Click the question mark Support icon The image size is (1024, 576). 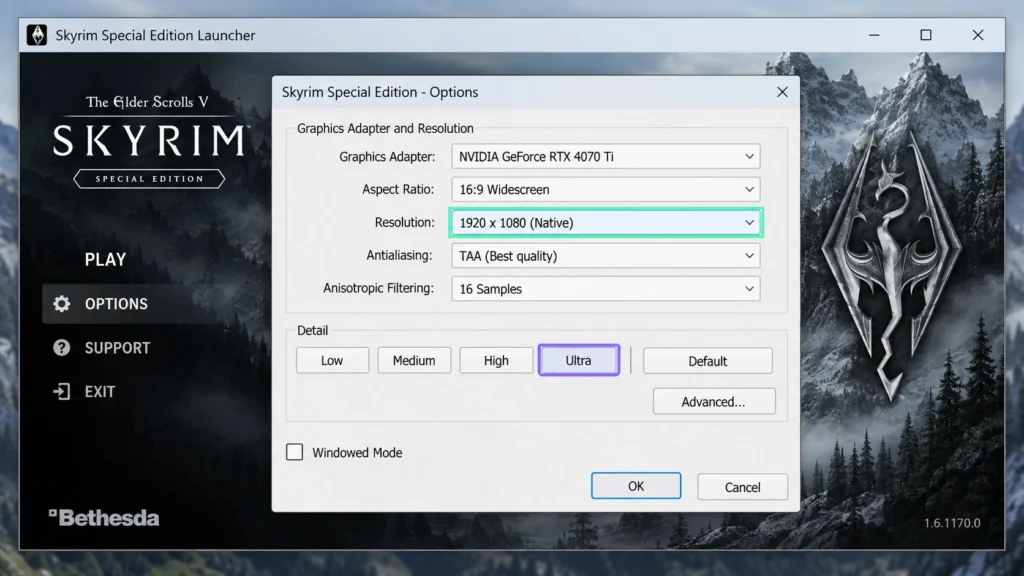tap(61, 347)
